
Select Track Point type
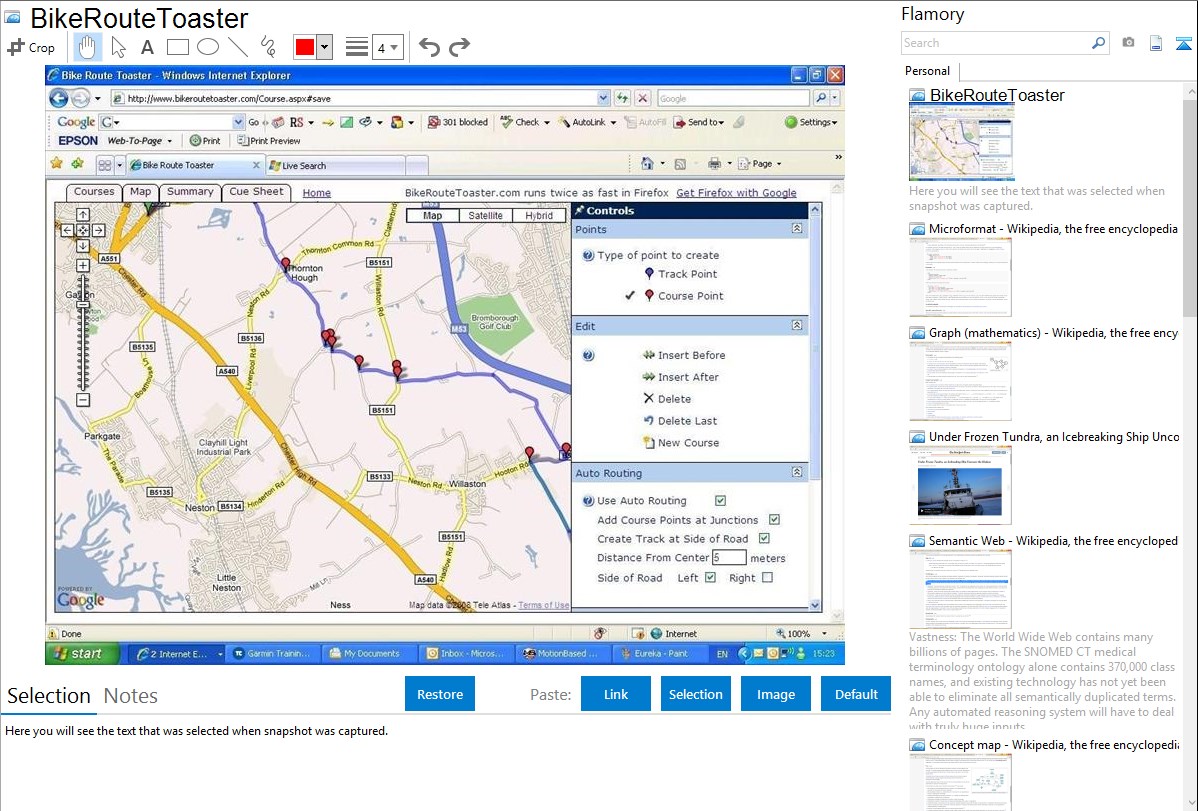pos(680,274)
